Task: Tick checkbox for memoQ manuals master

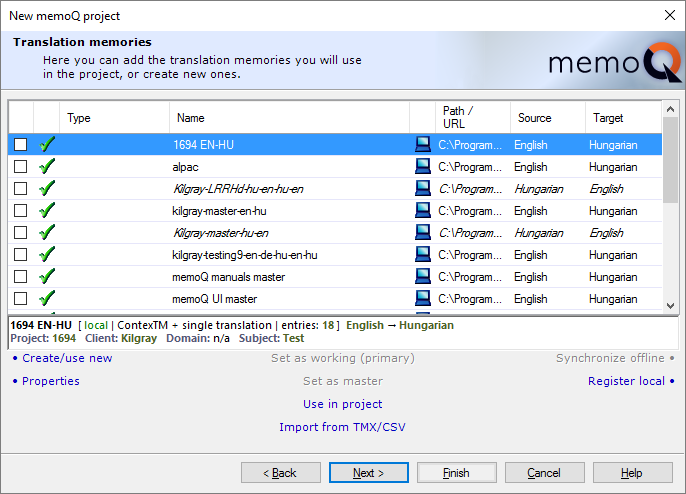Action: pyautogui.click(x=21, y=277)
